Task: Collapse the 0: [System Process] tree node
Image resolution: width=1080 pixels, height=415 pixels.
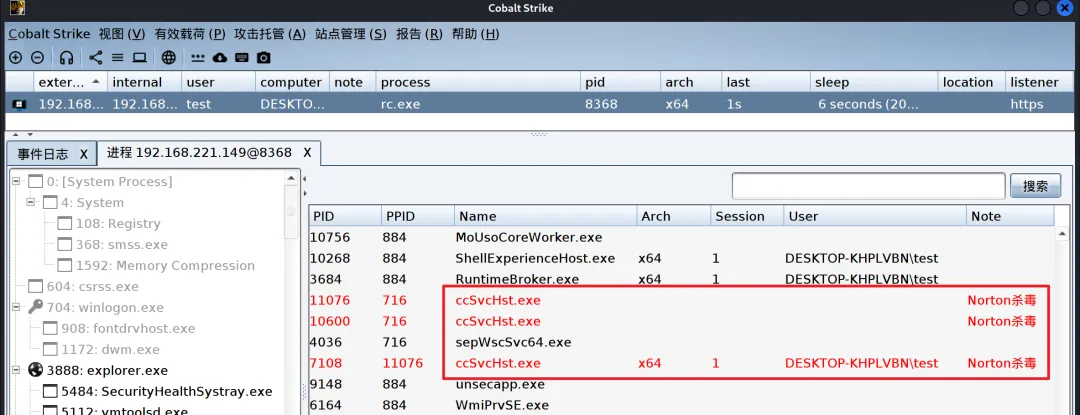Action: pos(16,182)
